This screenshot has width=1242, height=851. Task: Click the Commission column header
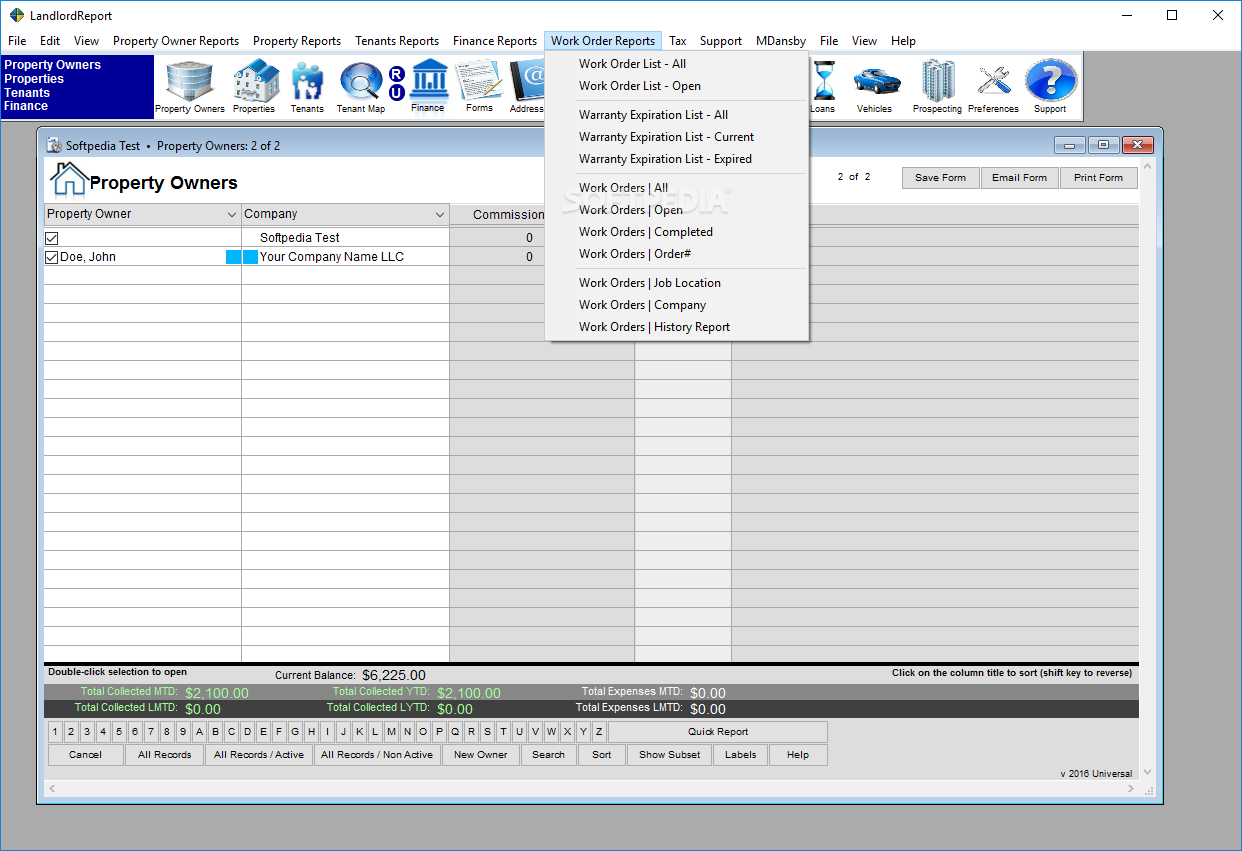[x=508, y=215]
